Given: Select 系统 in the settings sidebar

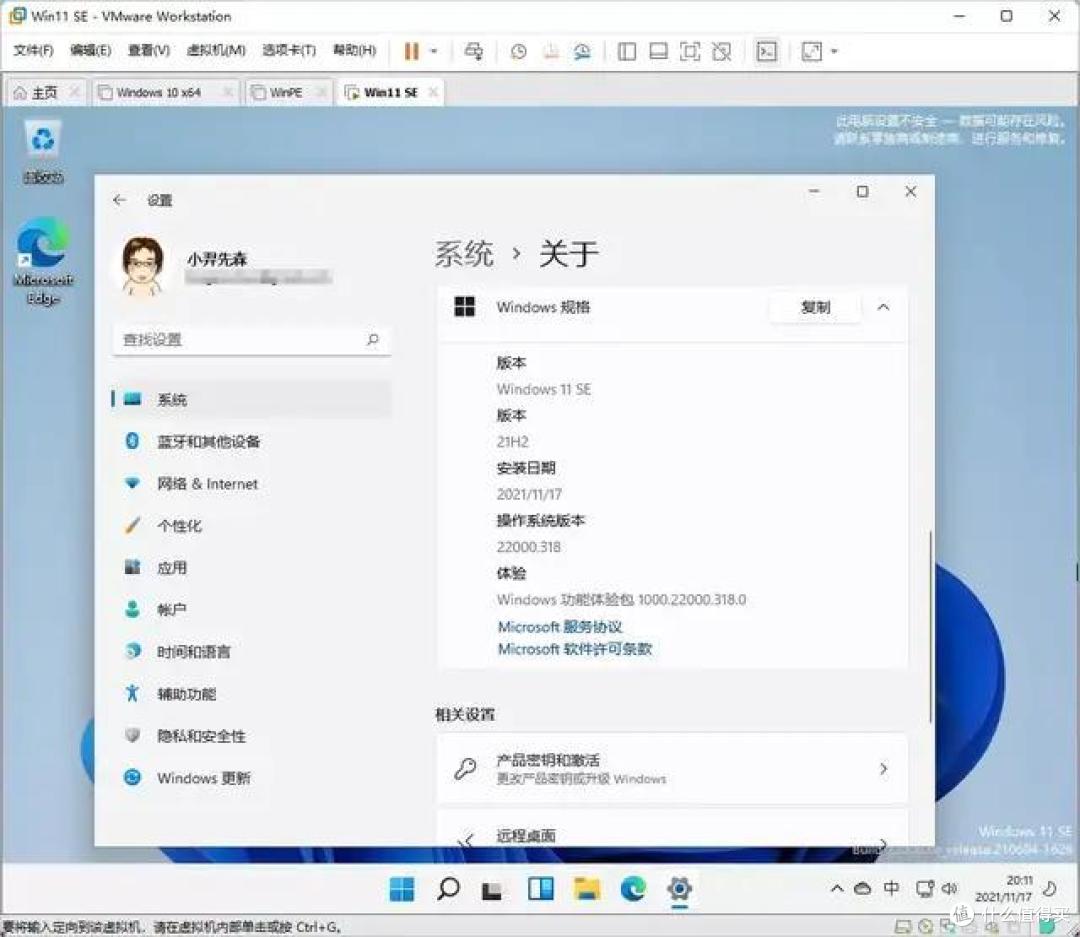Looking at the screenshot, I should click(x=251, y=400).
